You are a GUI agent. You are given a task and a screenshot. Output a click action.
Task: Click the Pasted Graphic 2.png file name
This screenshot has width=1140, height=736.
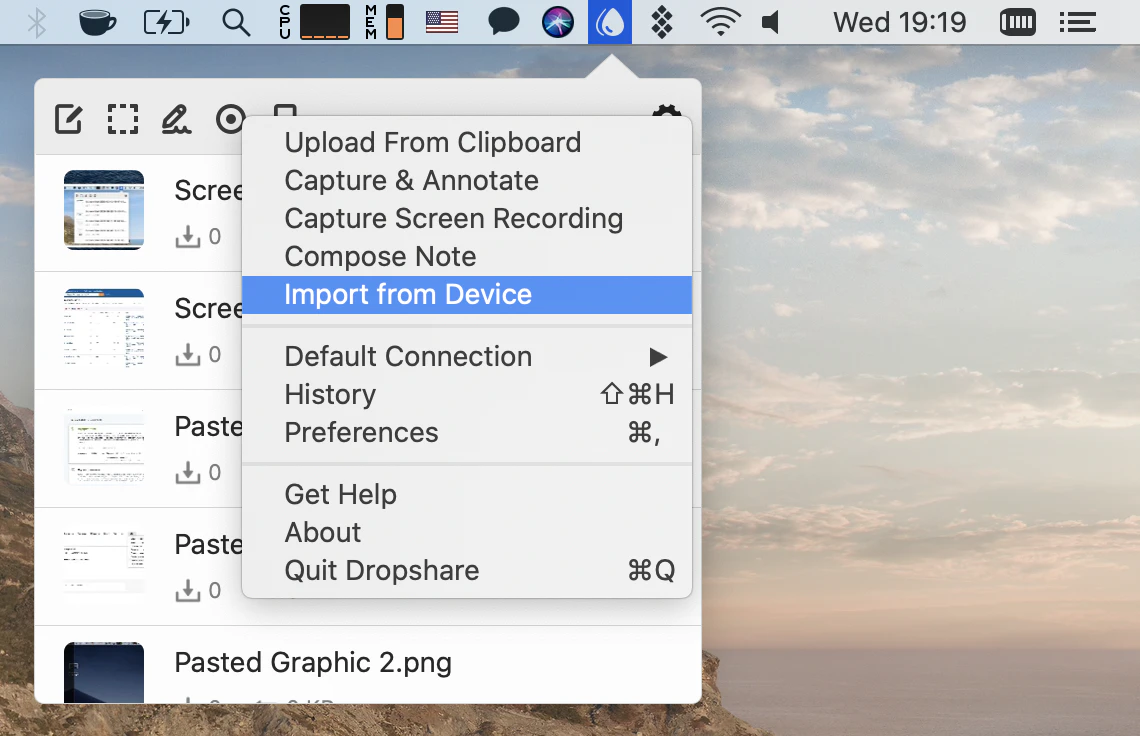(313, 663)
